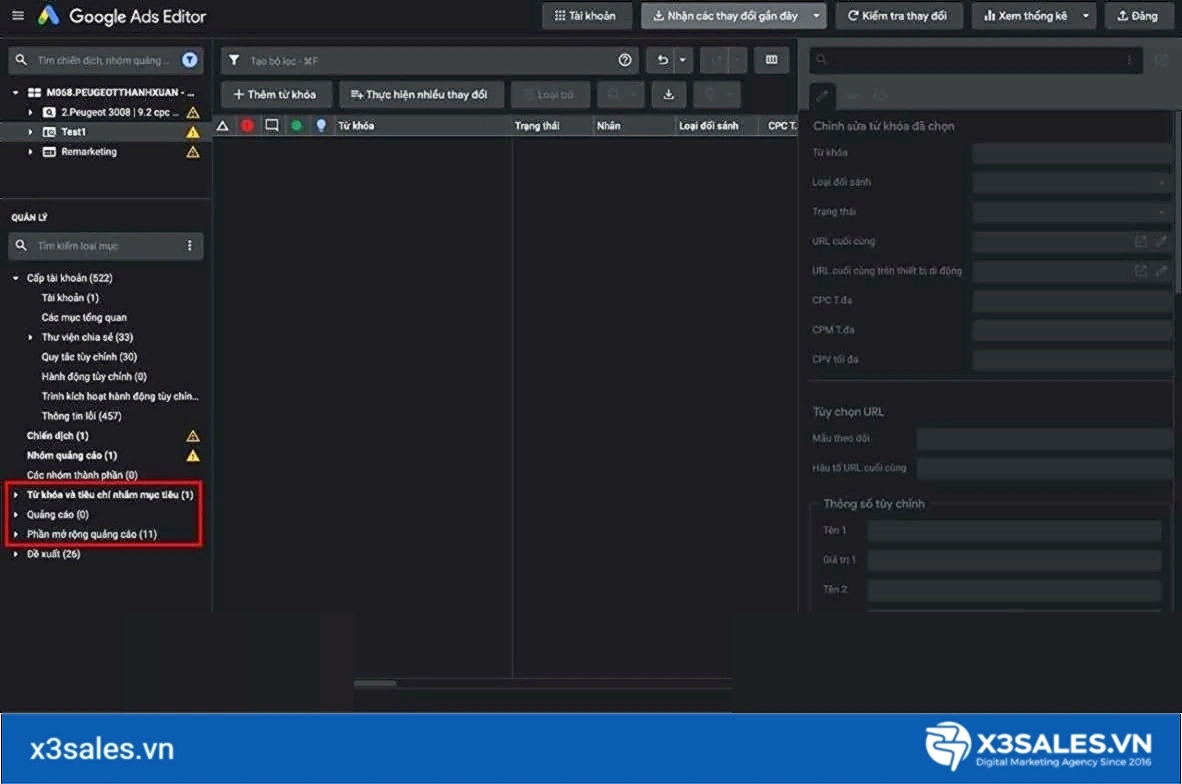Open the hamburger main menu
1182x784 pixels.
18,15
